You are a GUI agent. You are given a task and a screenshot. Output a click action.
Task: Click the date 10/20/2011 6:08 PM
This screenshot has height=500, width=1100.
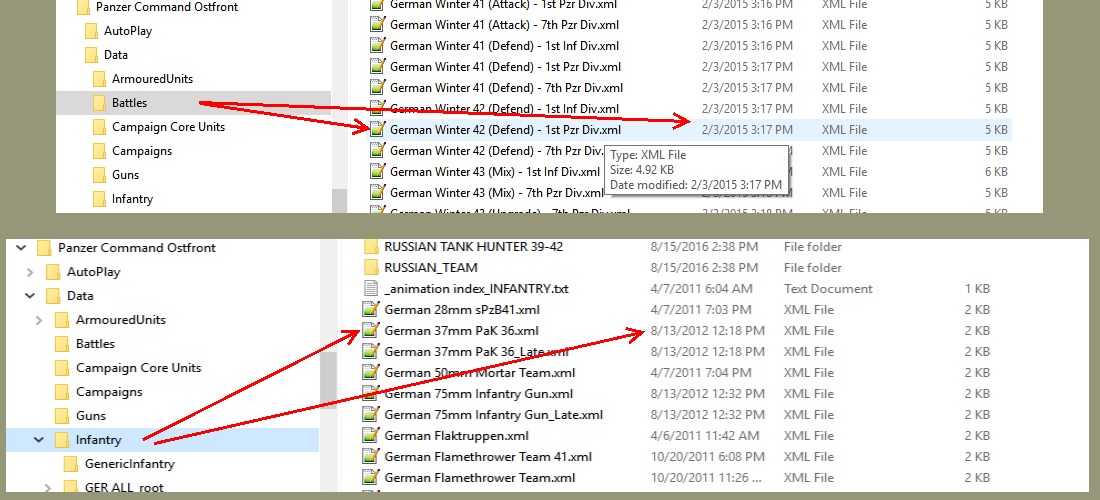(708, 457)
